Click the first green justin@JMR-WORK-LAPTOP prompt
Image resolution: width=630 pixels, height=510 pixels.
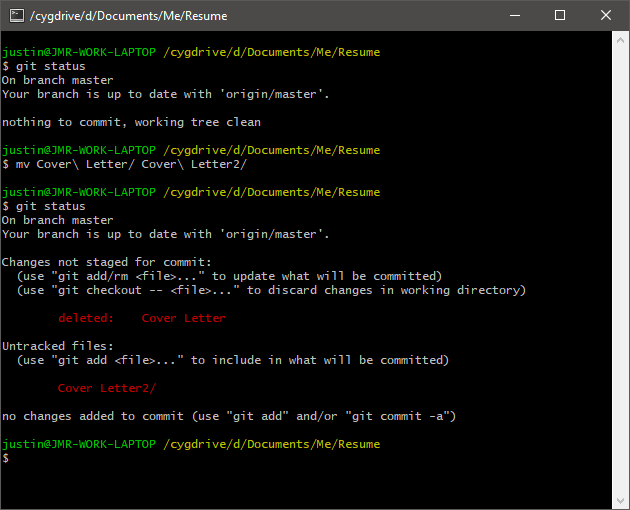pos(79,52)
